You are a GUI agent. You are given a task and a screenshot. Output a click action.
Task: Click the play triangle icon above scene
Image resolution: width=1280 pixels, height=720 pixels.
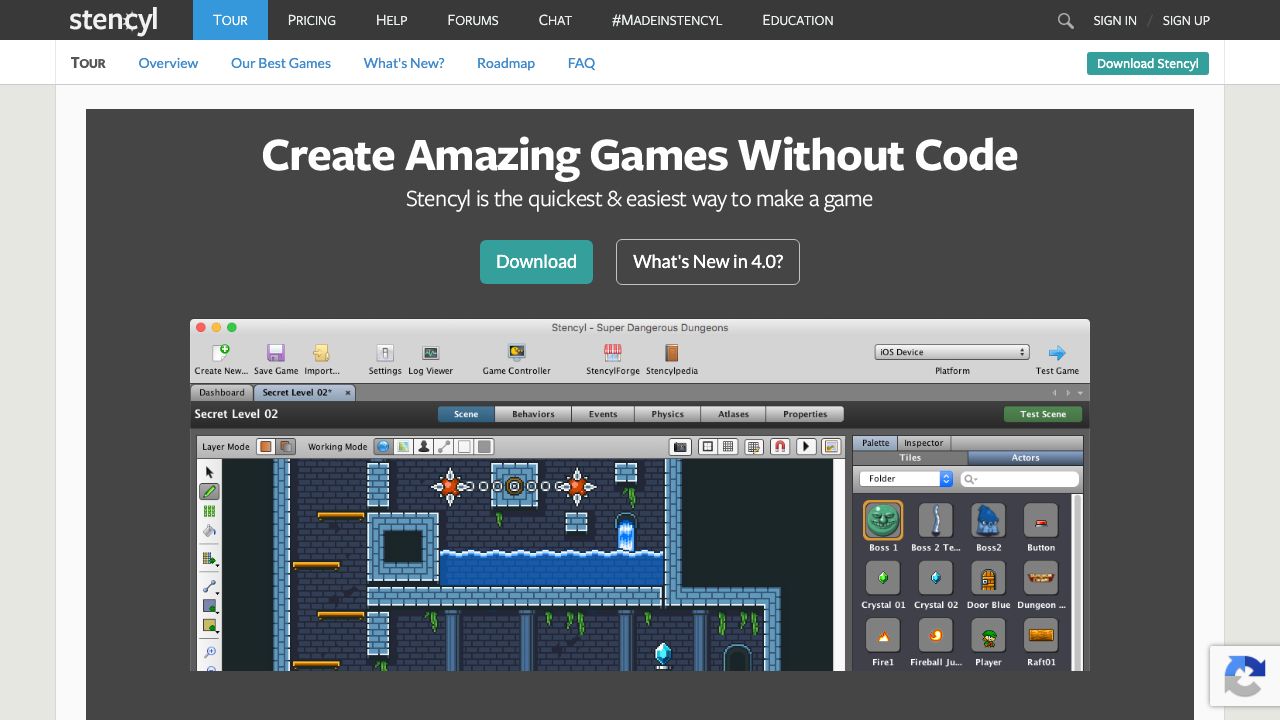click(x=806, y=446)
